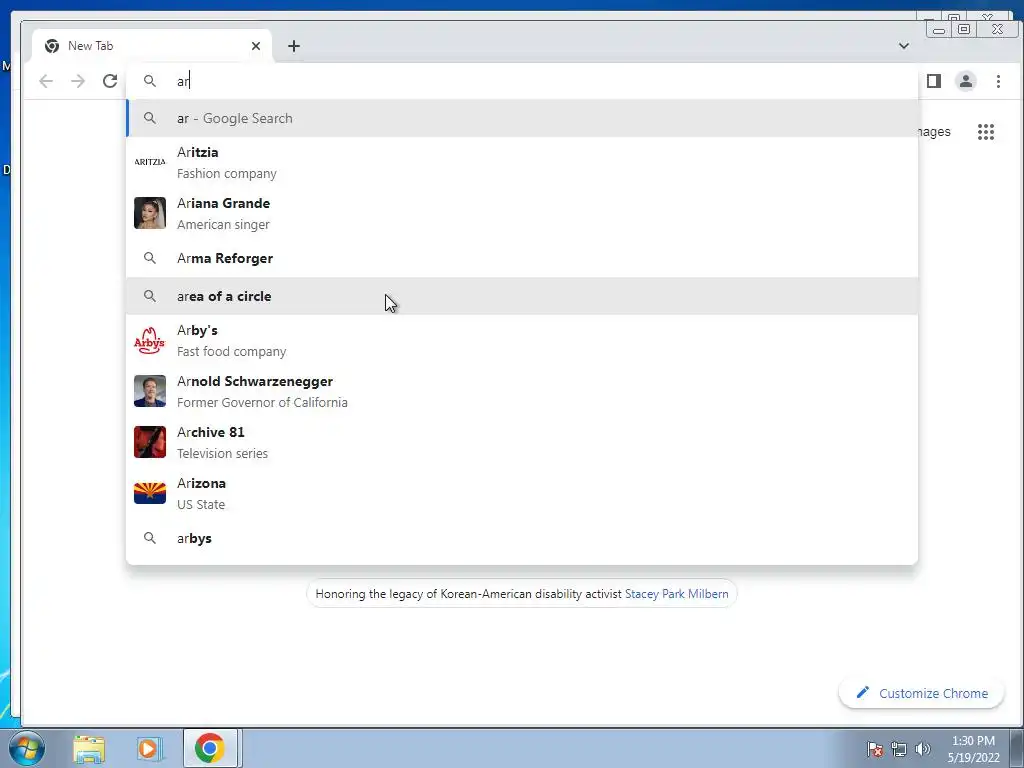Toggle the side panel icon
1024x768 pixels.
[934, 81]
